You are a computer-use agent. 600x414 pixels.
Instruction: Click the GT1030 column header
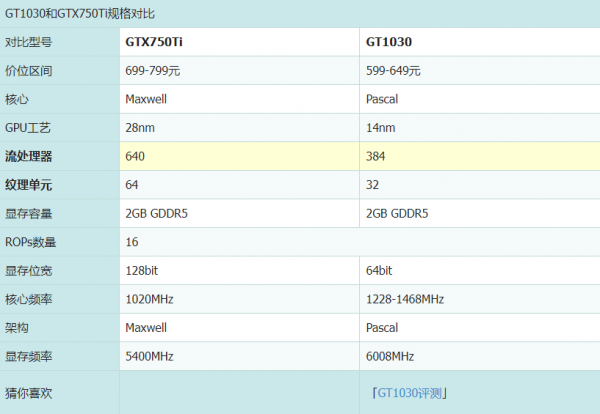point(389,43)
